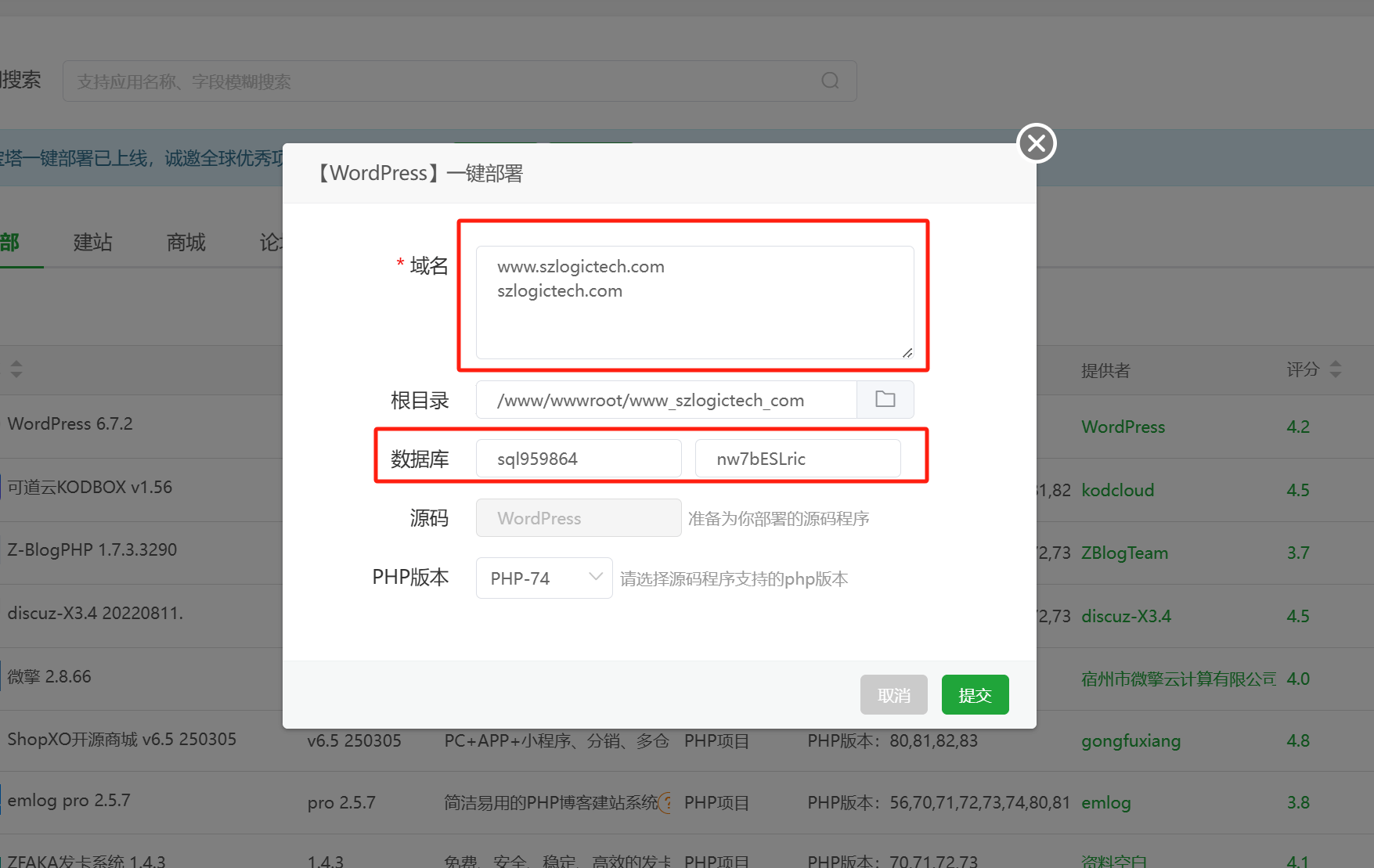Click the resize handle of domain textarea

click(x=907, y=352)
